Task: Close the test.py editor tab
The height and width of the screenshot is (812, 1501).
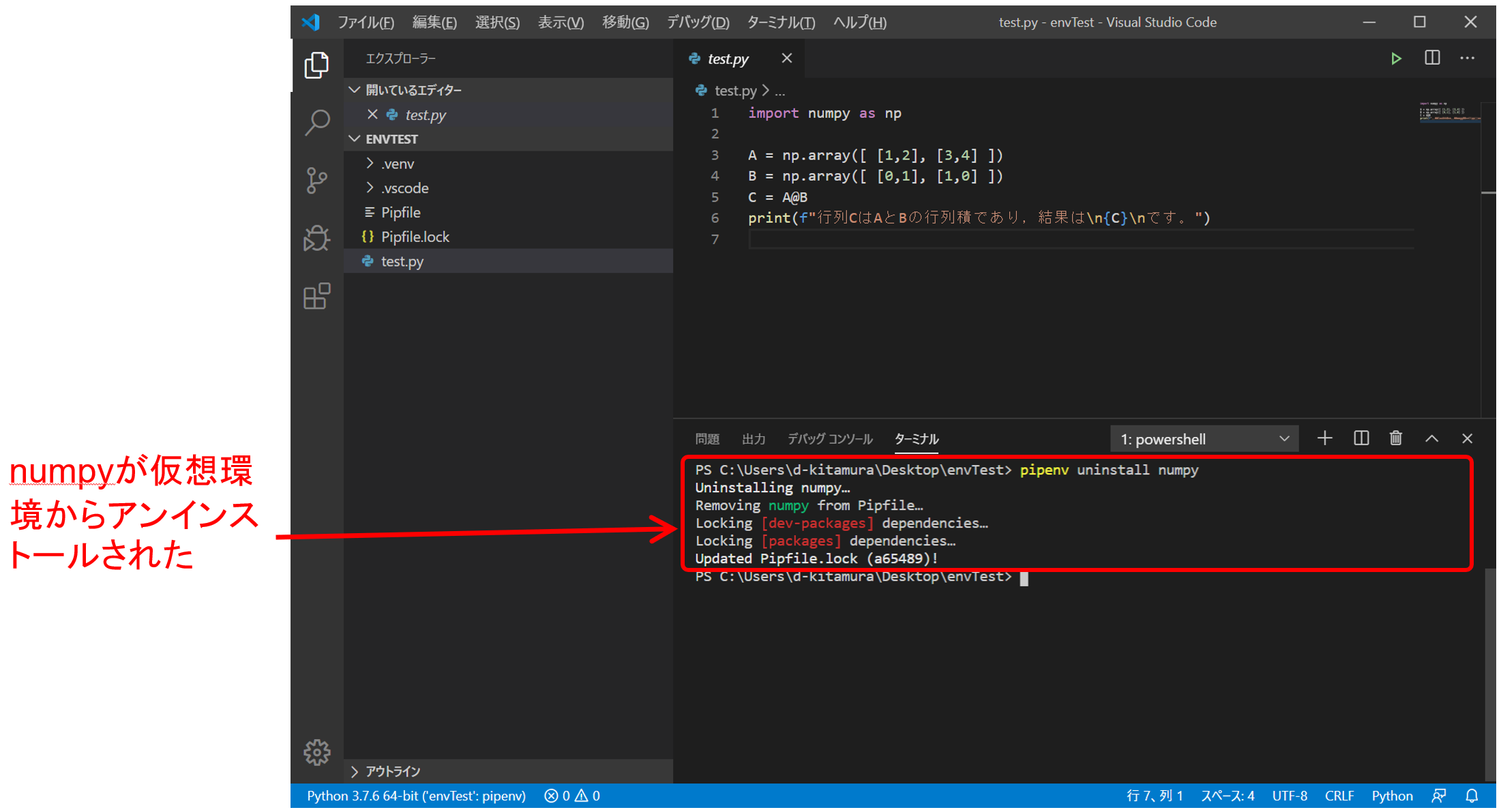Action: 787,59
